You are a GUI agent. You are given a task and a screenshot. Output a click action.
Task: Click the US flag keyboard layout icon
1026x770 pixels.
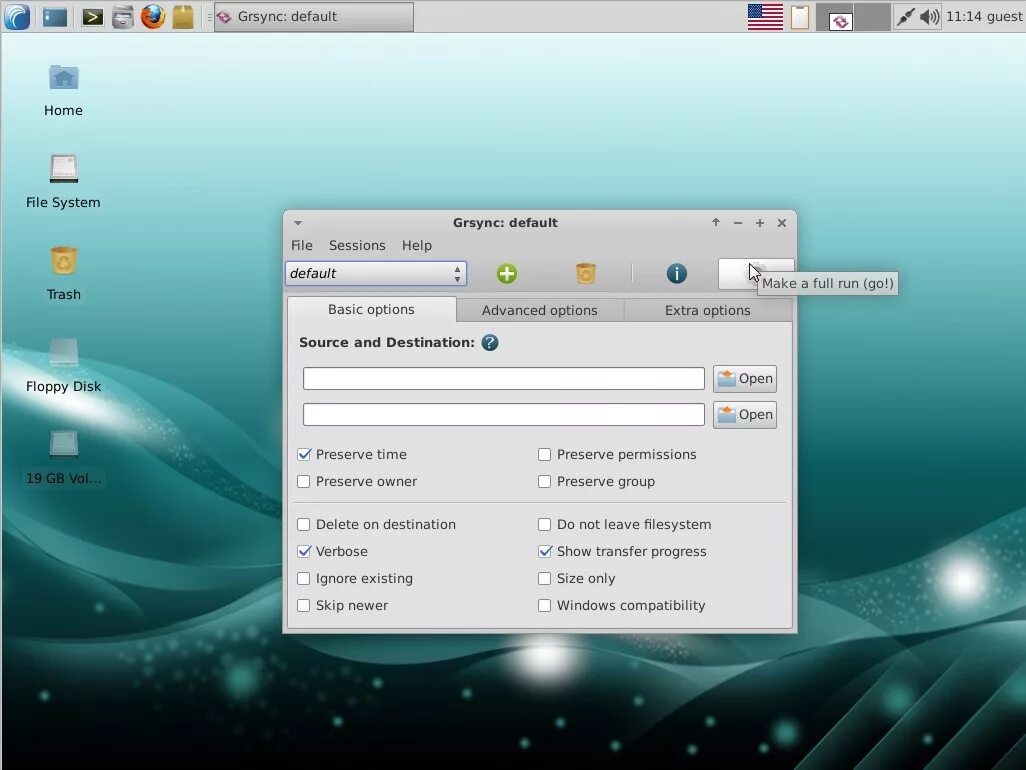point(765,16)
